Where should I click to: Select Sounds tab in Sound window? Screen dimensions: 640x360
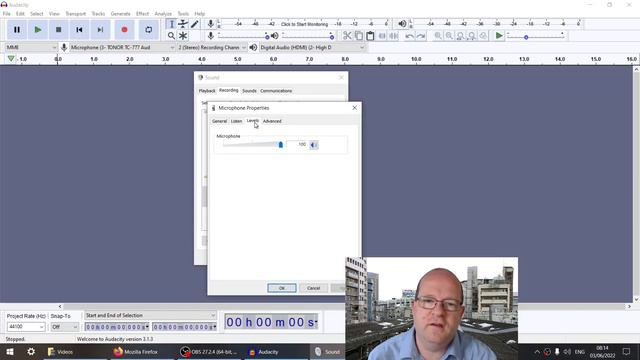249,91
